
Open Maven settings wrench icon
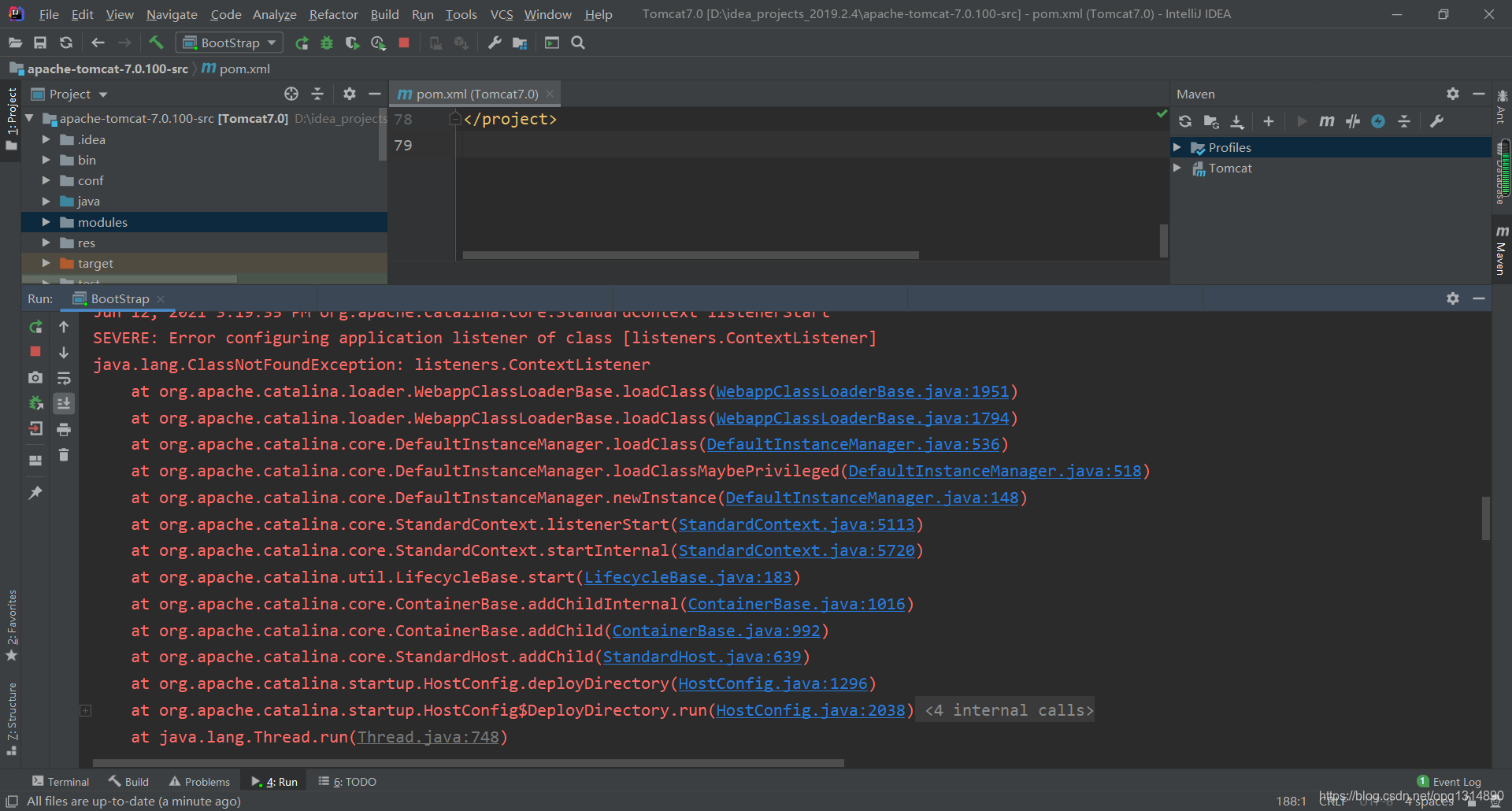(1436, 121)
